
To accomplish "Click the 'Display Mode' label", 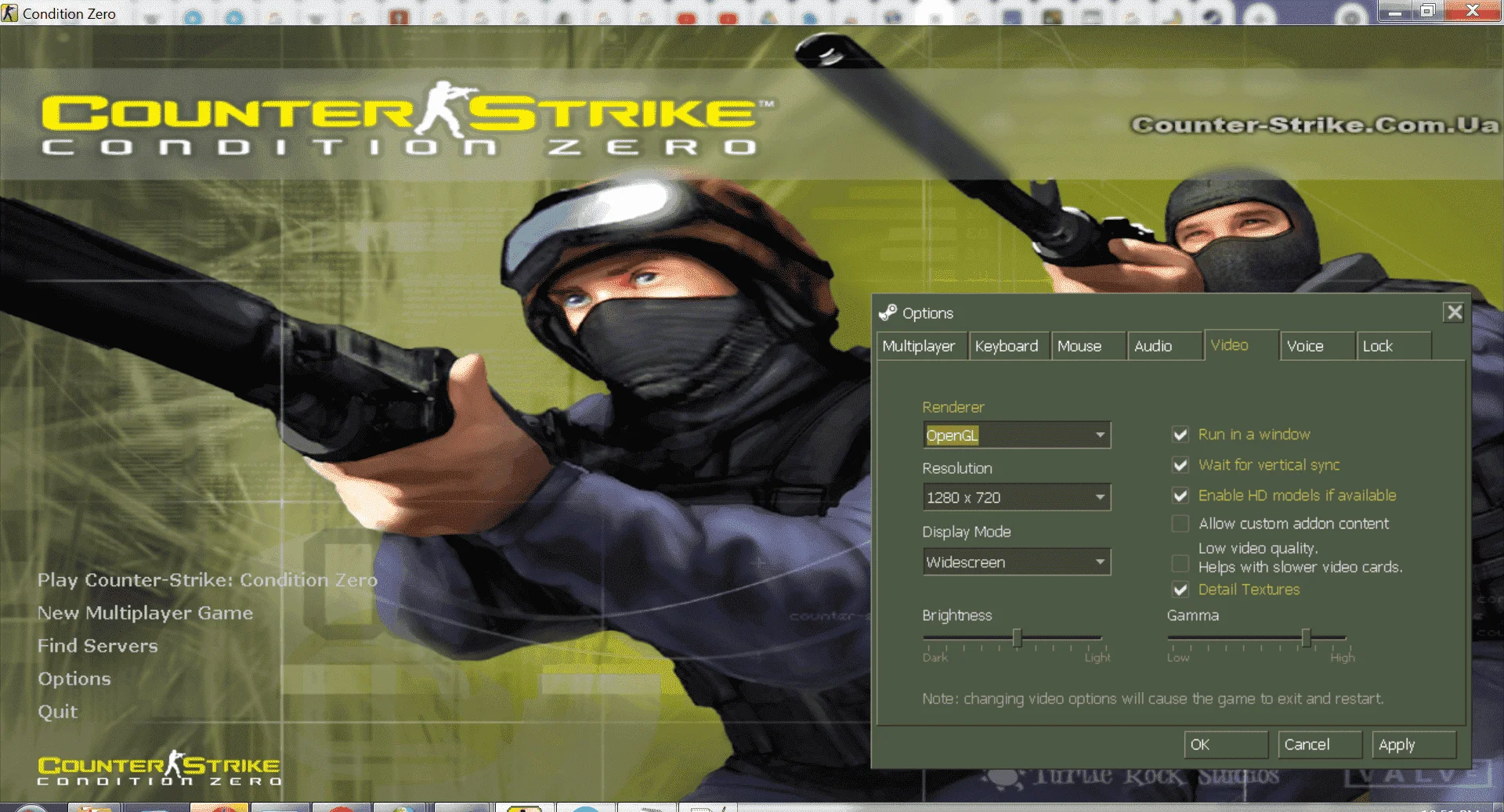I will [967, 532].
